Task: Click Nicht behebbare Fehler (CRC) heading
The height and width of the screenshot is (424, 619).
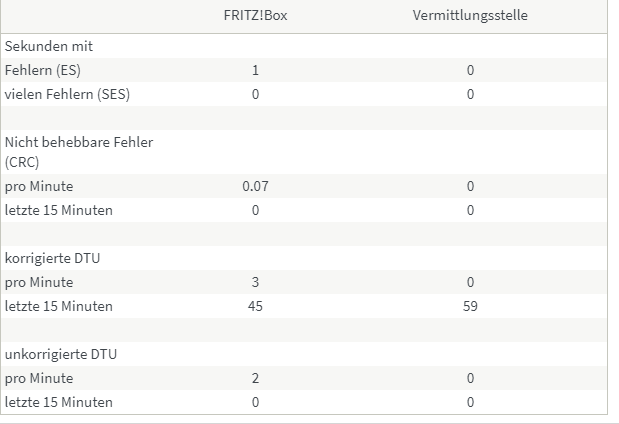Action: (x=79, y=152)
